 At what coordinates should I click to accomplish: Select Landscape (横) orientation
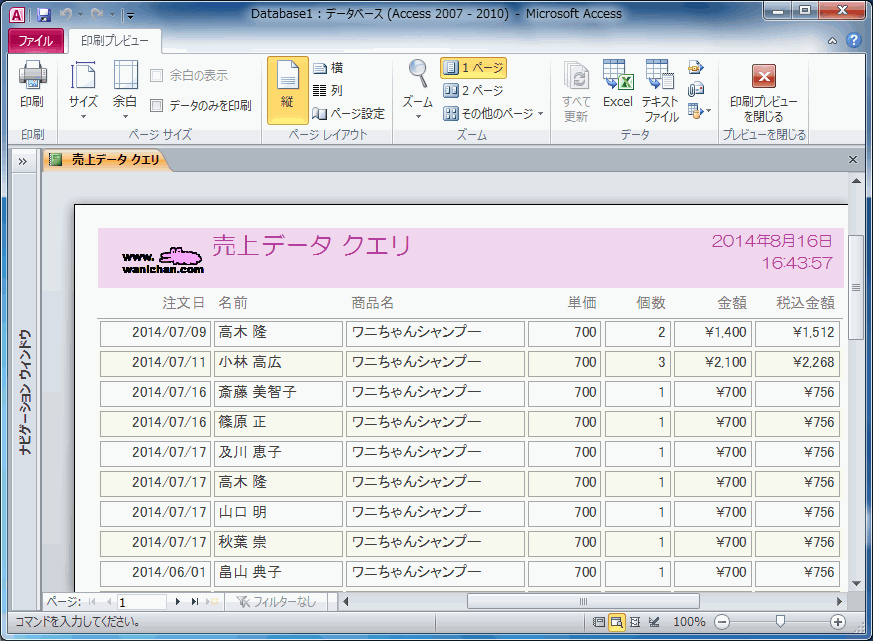(x=328, y=68)
